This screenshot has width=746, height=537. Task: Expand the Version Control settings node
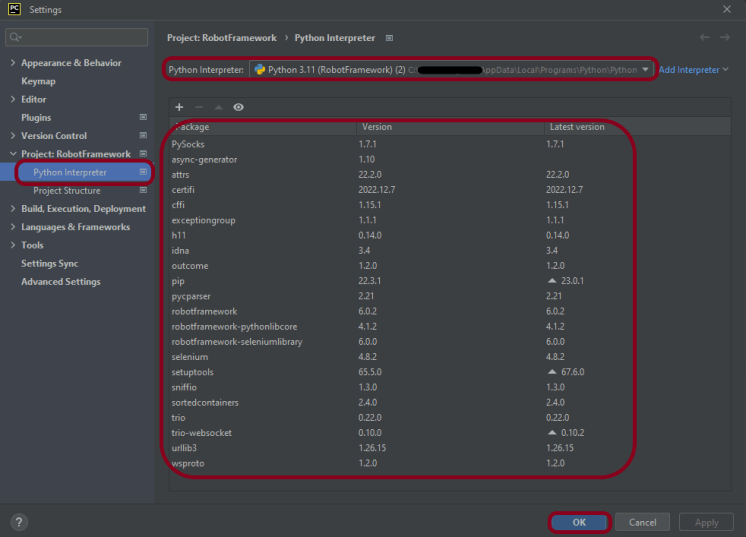pos(12,136)
